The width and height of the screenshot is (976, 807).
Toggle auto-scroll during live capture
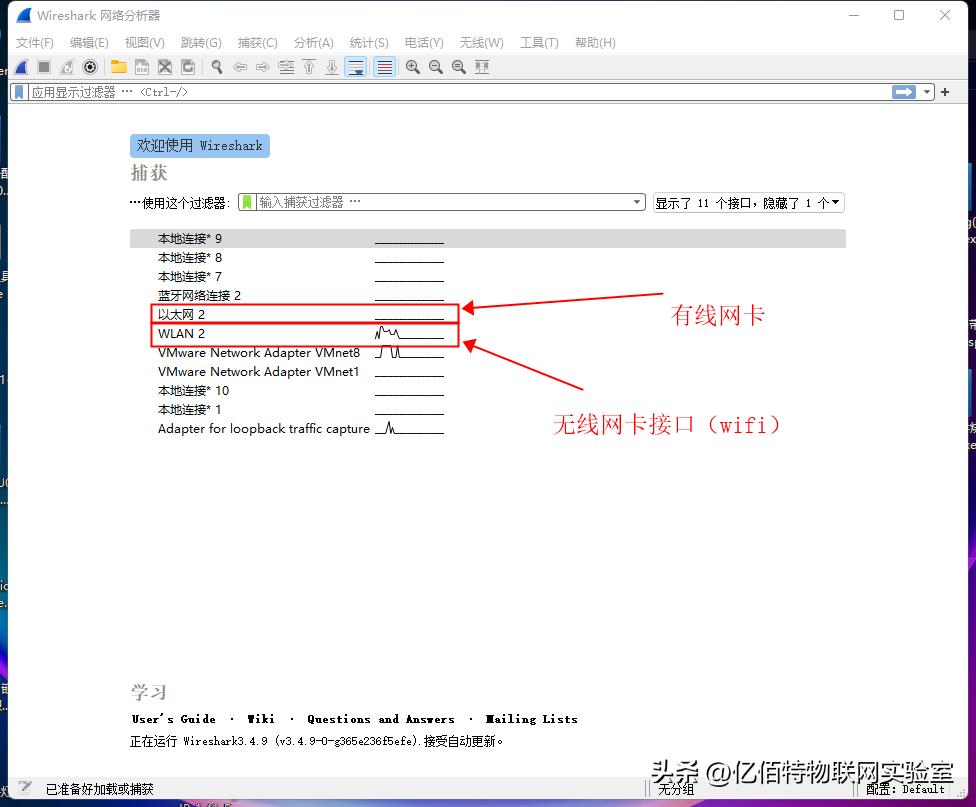click(356, 66)
